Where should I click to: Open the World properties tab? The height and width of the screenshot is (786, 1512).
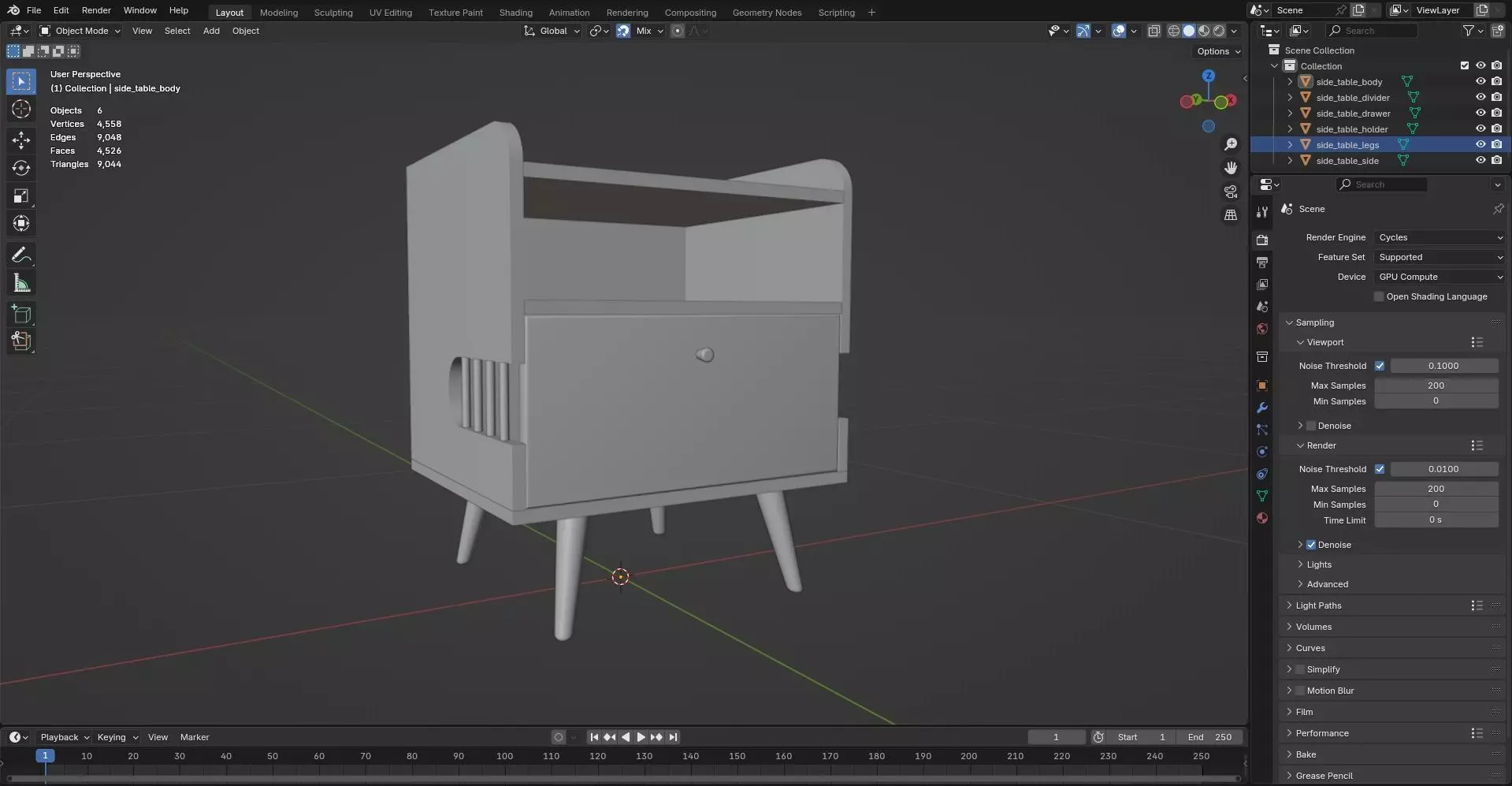tap(1262, 329)
